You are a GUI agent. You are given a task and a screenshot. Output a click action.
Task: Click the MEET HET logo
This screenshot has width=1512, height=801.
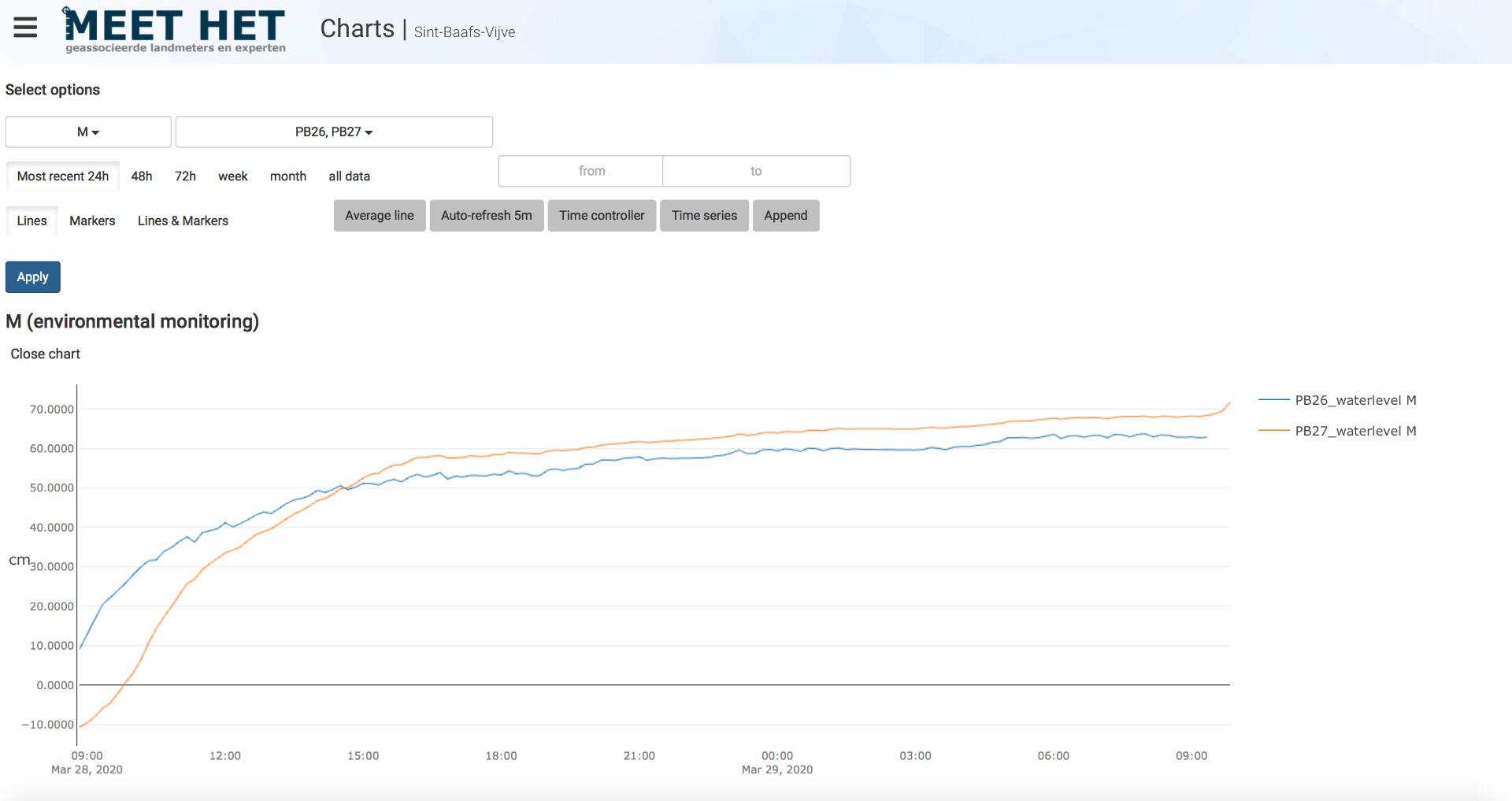175,32
